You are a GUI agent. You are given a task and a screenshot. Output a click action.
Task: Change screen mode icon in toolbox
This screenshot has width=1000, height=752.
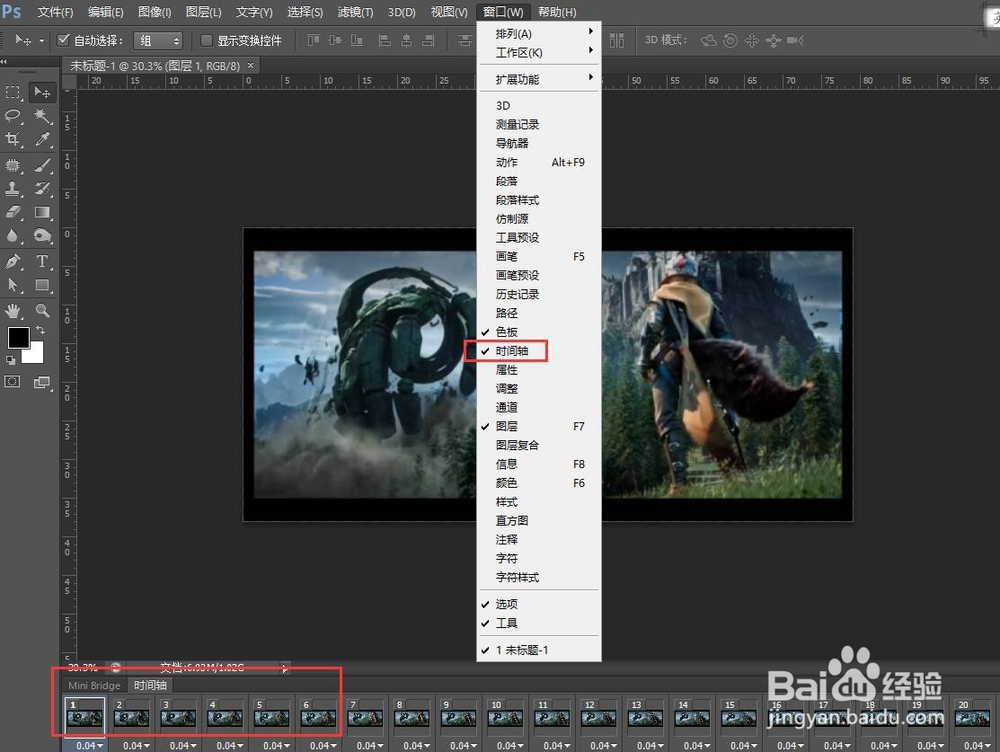[42, 382]
